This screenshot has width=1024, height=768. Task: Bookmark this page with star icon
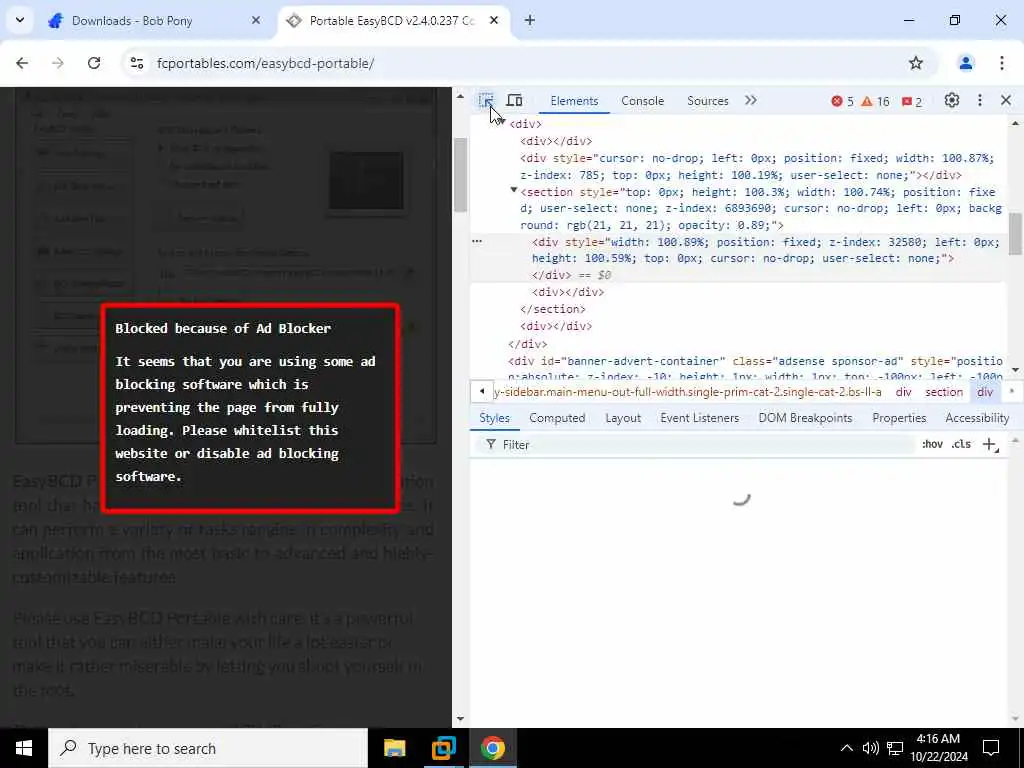916,63
